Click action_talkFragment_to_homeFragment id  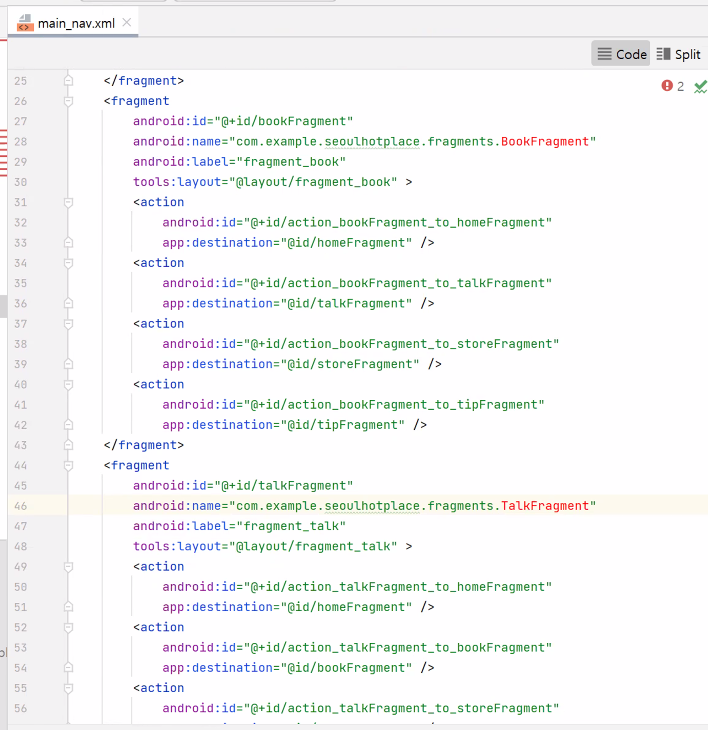coord(416,587)
